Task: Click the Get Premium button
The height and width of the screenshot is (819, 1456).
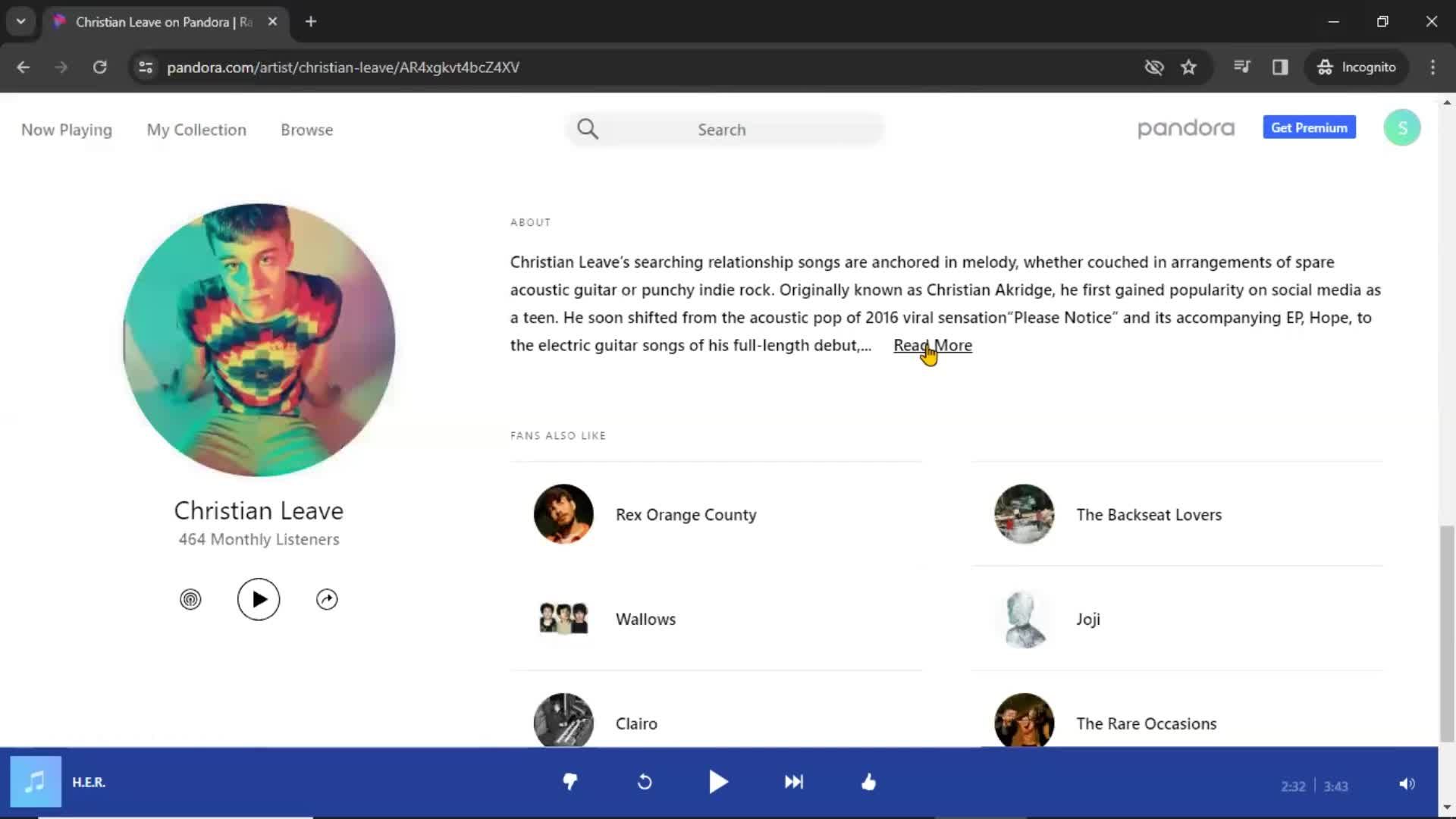Action: [1309, 127]
